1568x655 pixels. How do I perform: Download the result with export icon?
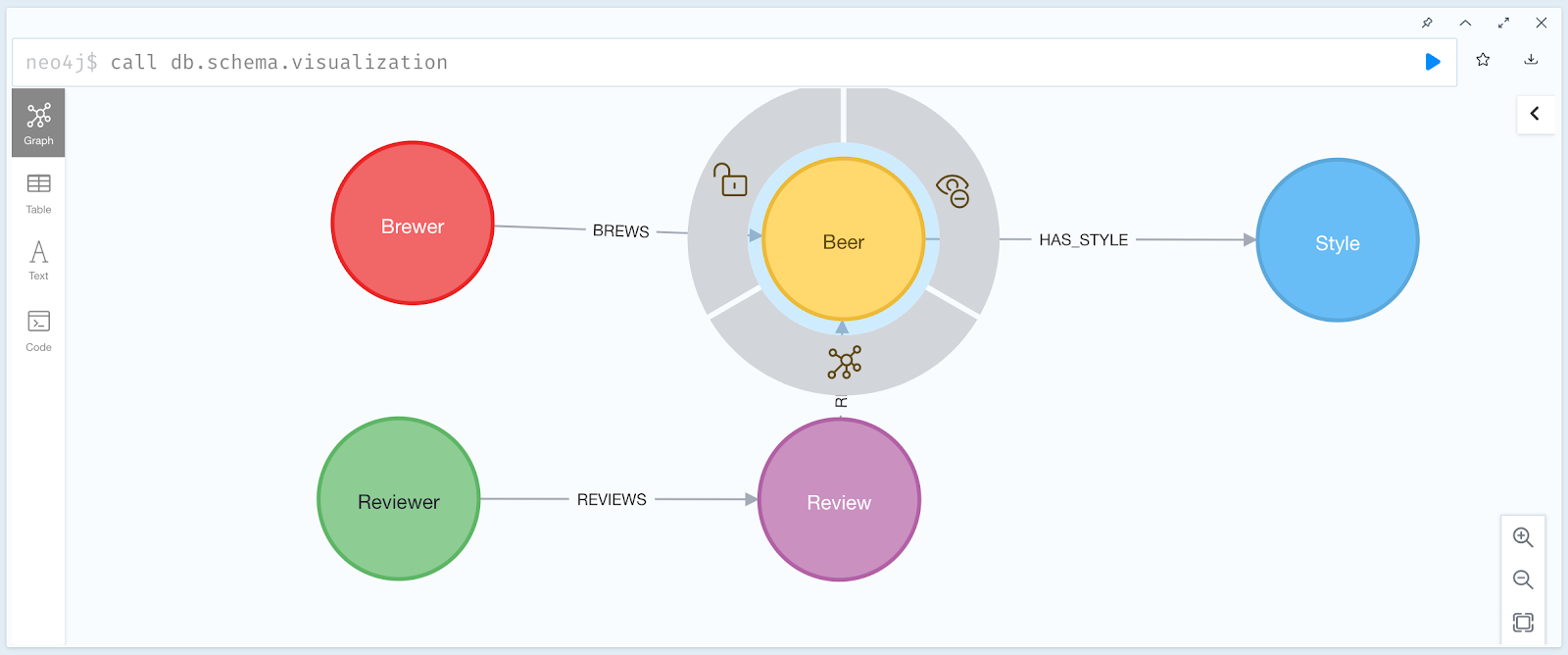point(1531,60)
